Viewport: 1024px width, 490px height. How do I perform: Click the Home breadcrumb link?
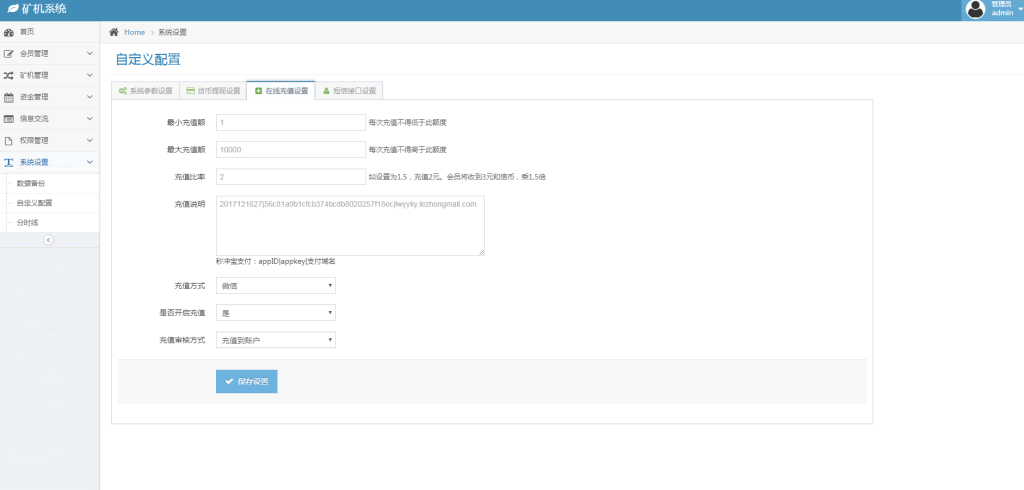pyautogui.click(x=134, y=32)
